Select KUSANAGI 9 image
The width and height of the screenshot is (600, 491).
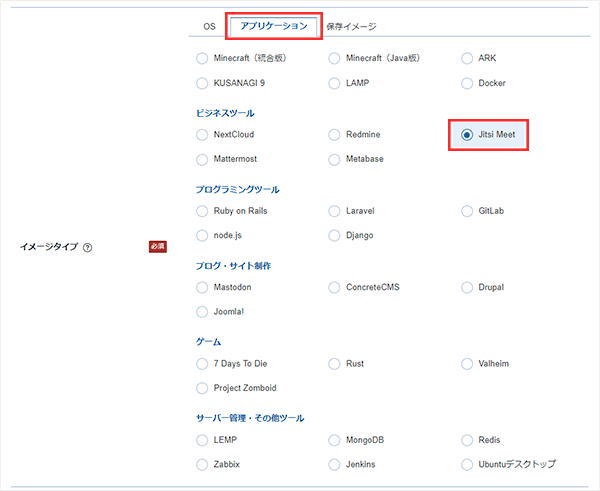coord(202,83)
